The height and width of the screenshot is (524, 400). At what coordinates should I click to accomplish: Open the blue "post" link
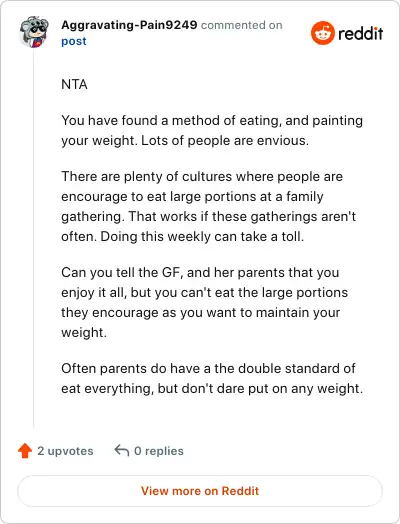pyautogui.click(x=74, y=41)
